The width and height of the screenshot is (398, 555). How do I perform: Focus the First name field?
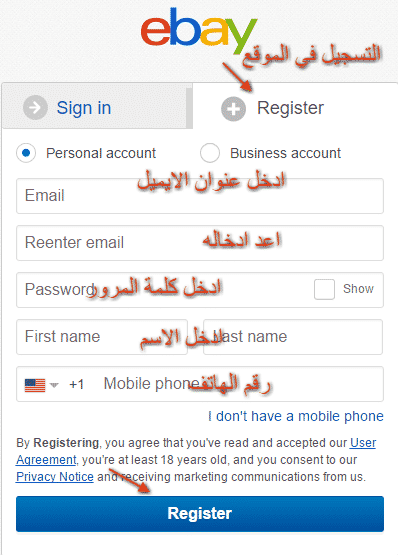(102, 337)
